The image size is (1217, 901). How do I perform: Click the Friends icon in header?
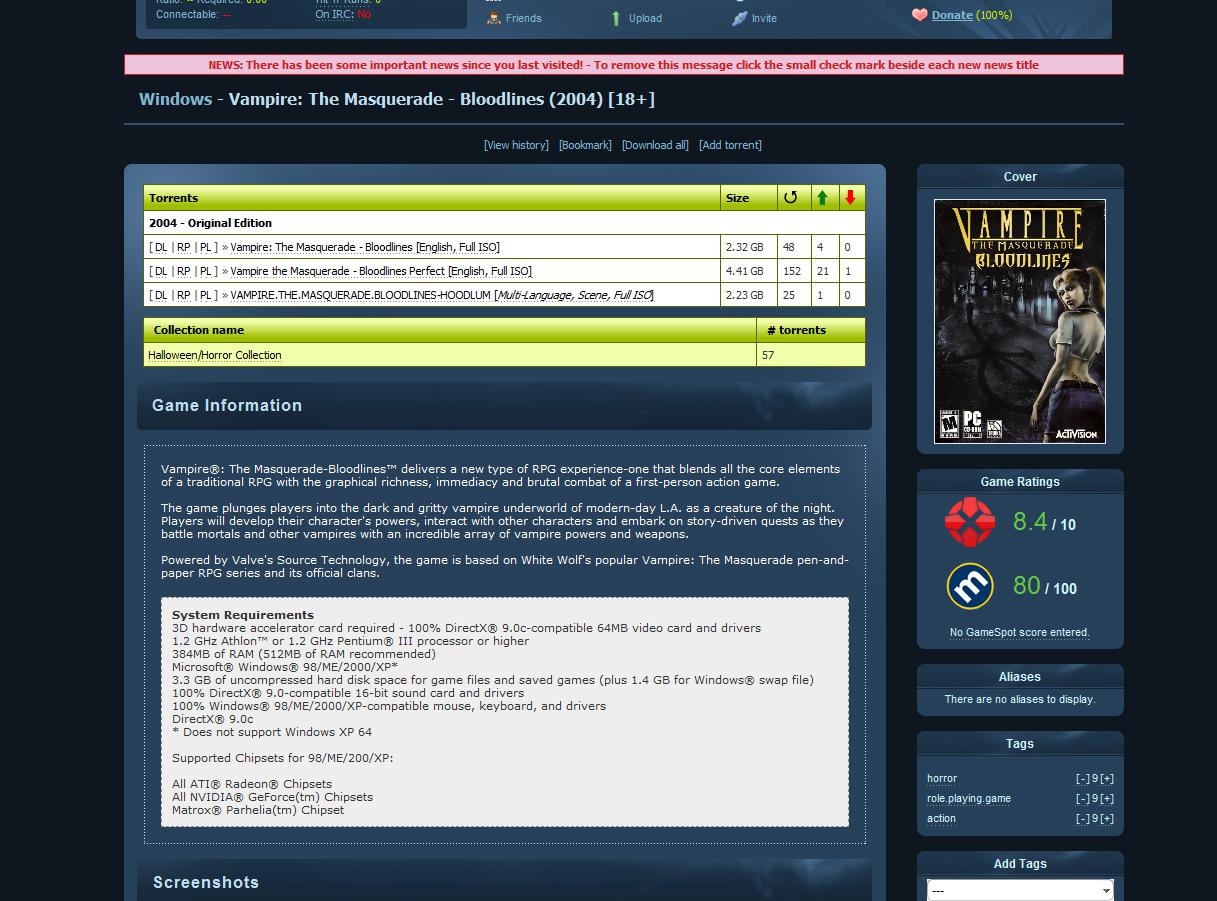pyautogui.click(x=493, y=18)
